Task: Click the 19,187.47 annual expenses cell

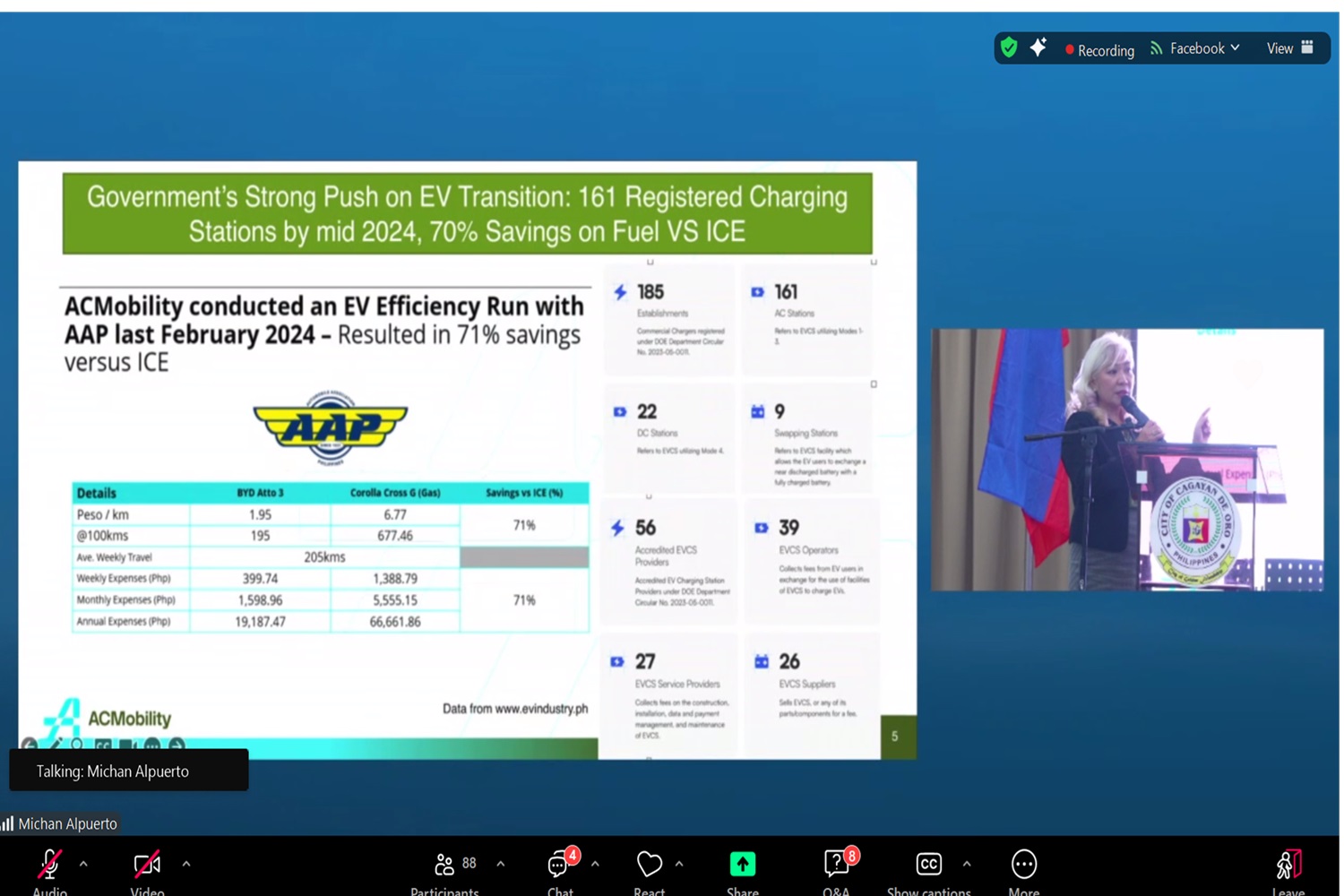Action: click(260, 621)
